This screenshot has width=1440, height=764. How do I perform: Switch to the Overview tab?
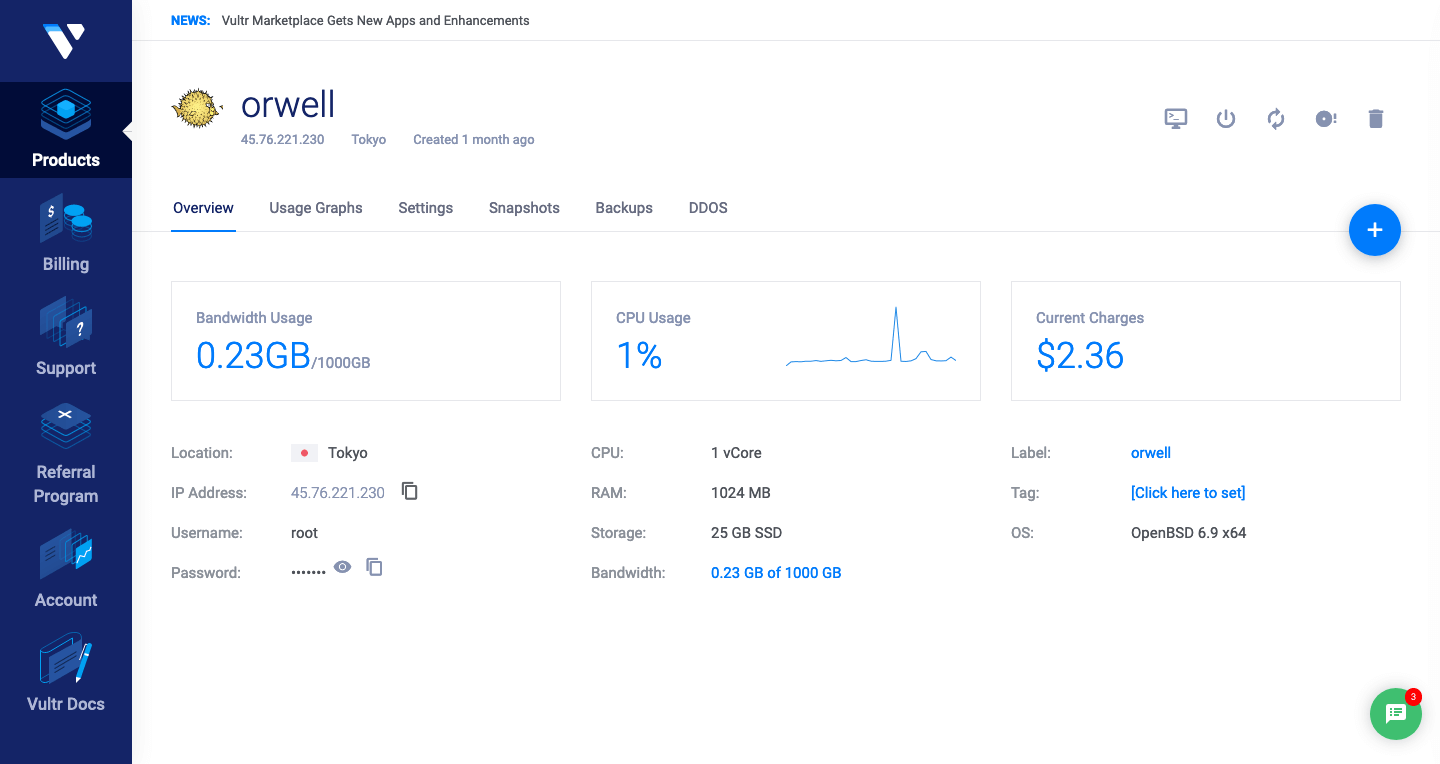[203, 208]
